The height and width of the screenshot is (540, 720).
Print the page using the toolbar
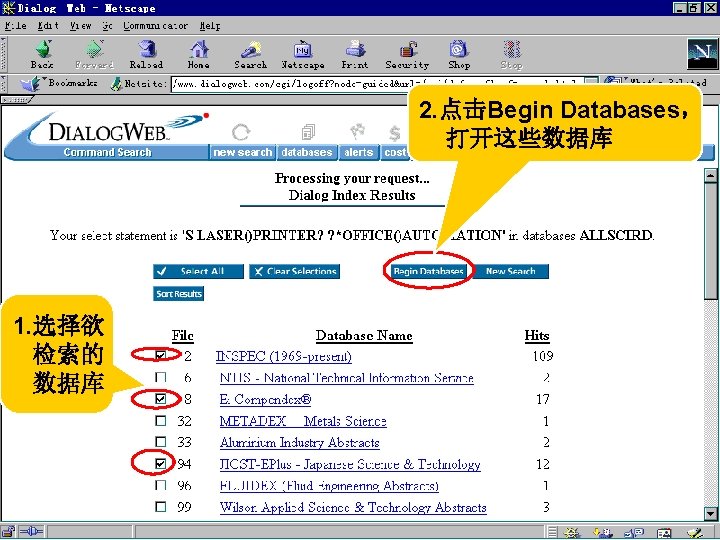coord(355,55)
